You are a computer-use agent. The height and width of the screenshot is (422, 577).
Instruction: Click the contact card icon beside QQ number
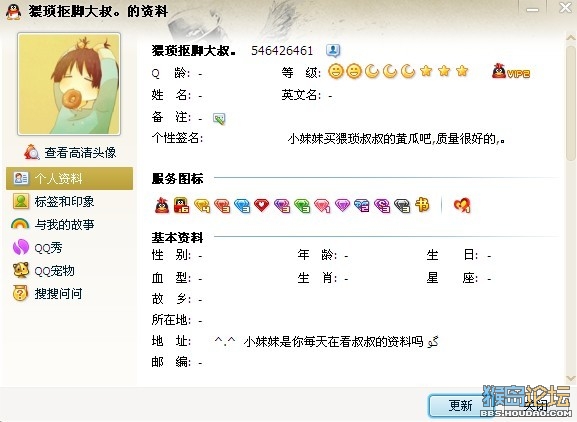coord(333,51)
